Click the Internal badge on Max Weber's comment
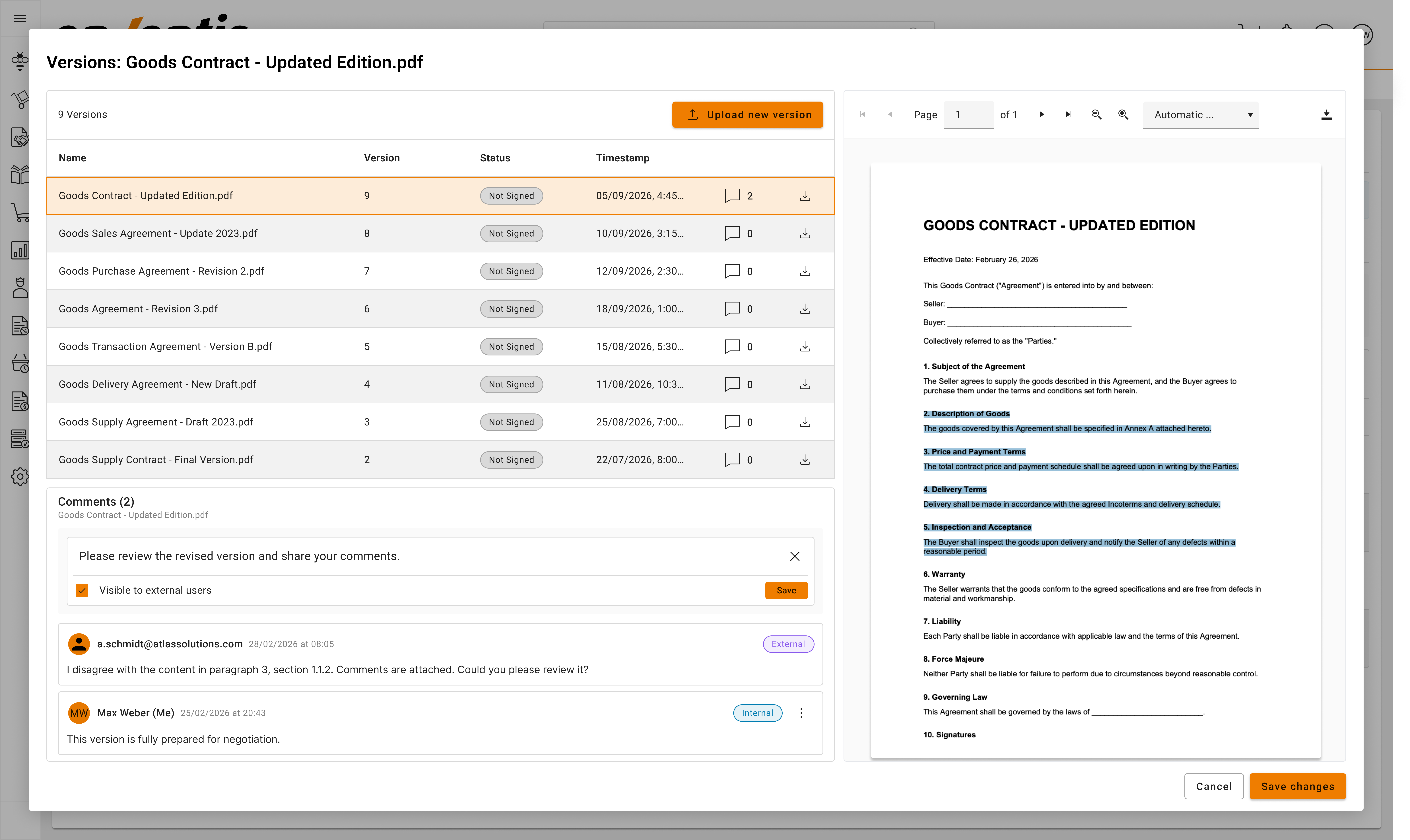1410x840 pixels. pyautogui.click(x=758, y=713)
